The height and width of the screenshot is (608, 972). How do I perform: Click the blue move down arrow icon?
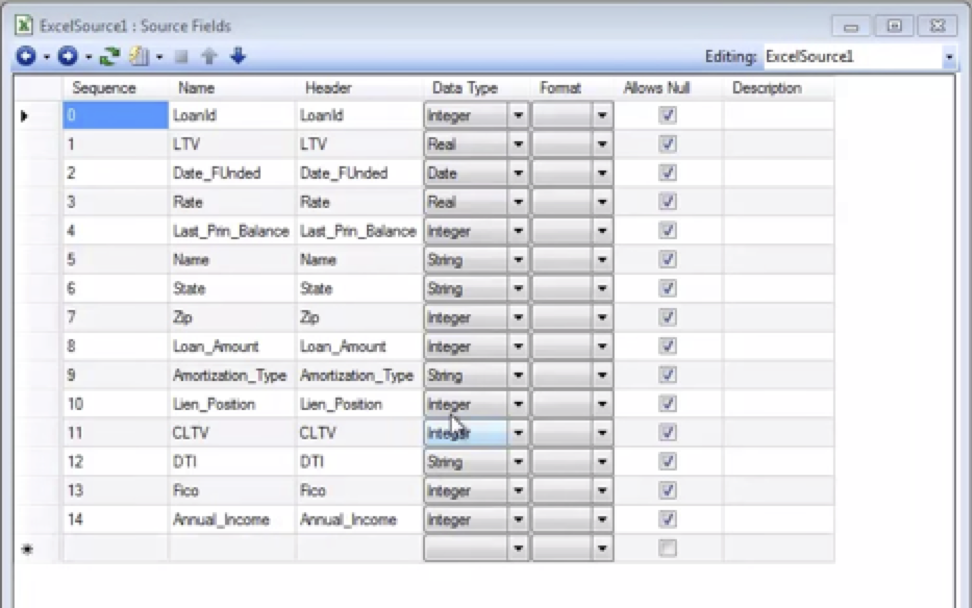[238, 58]
